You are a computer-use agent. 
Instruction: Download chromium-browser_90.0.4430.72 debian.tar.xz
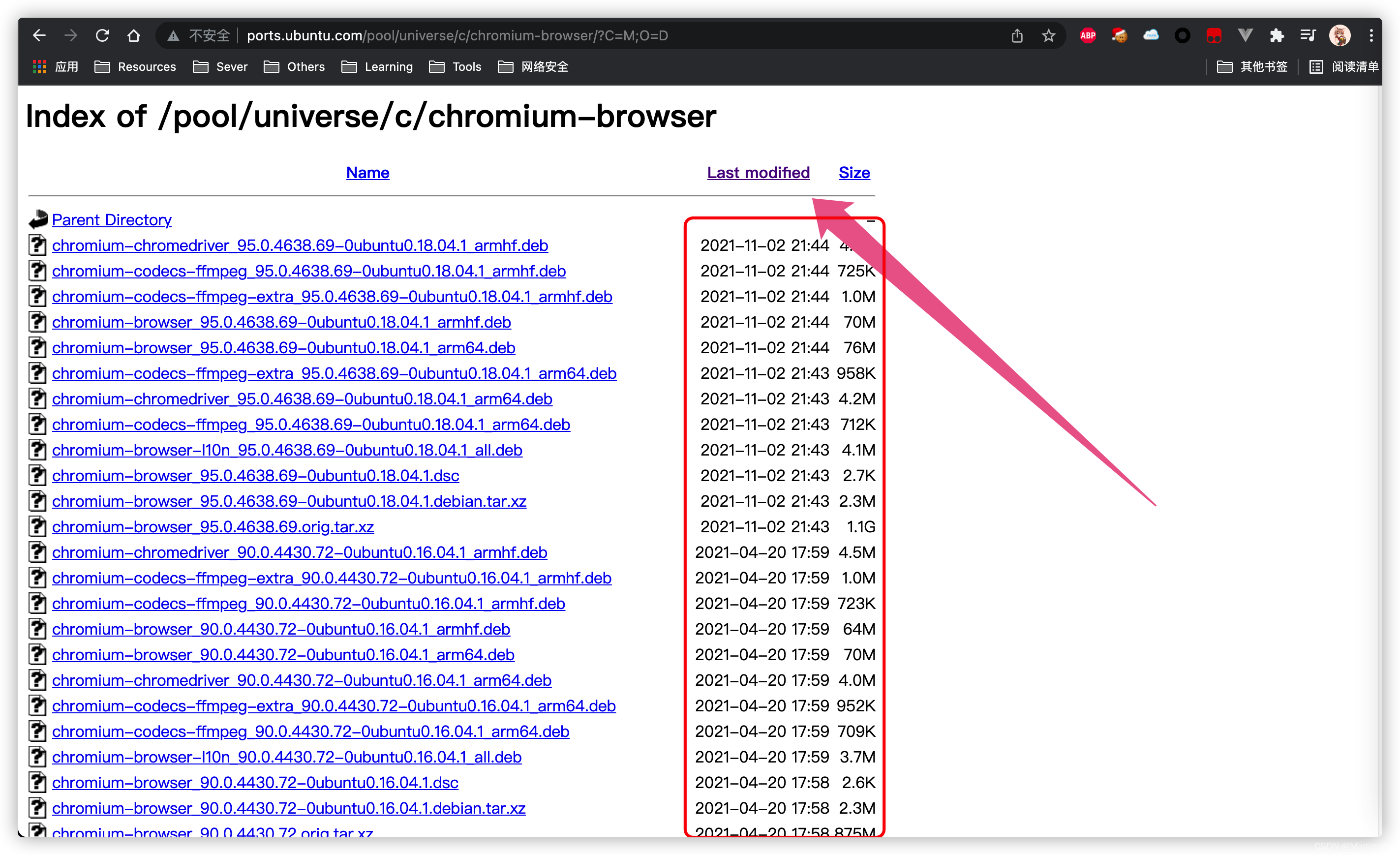click(289, 808)
